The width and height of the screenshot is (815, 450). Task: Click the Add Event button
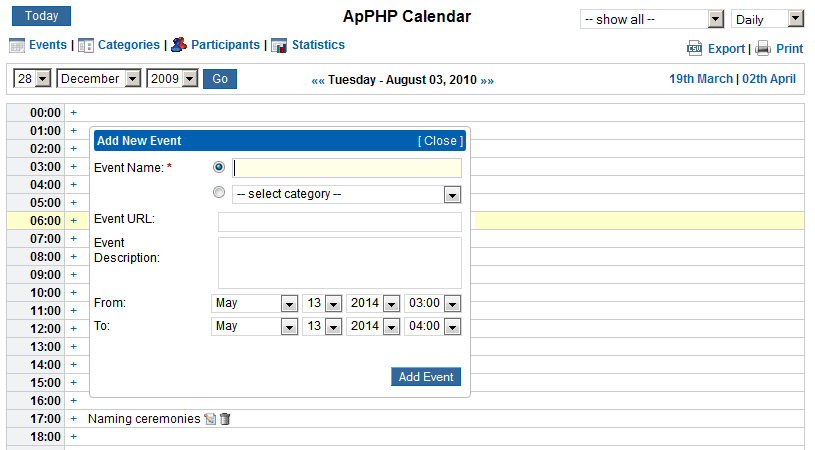(x=426, y=377)
